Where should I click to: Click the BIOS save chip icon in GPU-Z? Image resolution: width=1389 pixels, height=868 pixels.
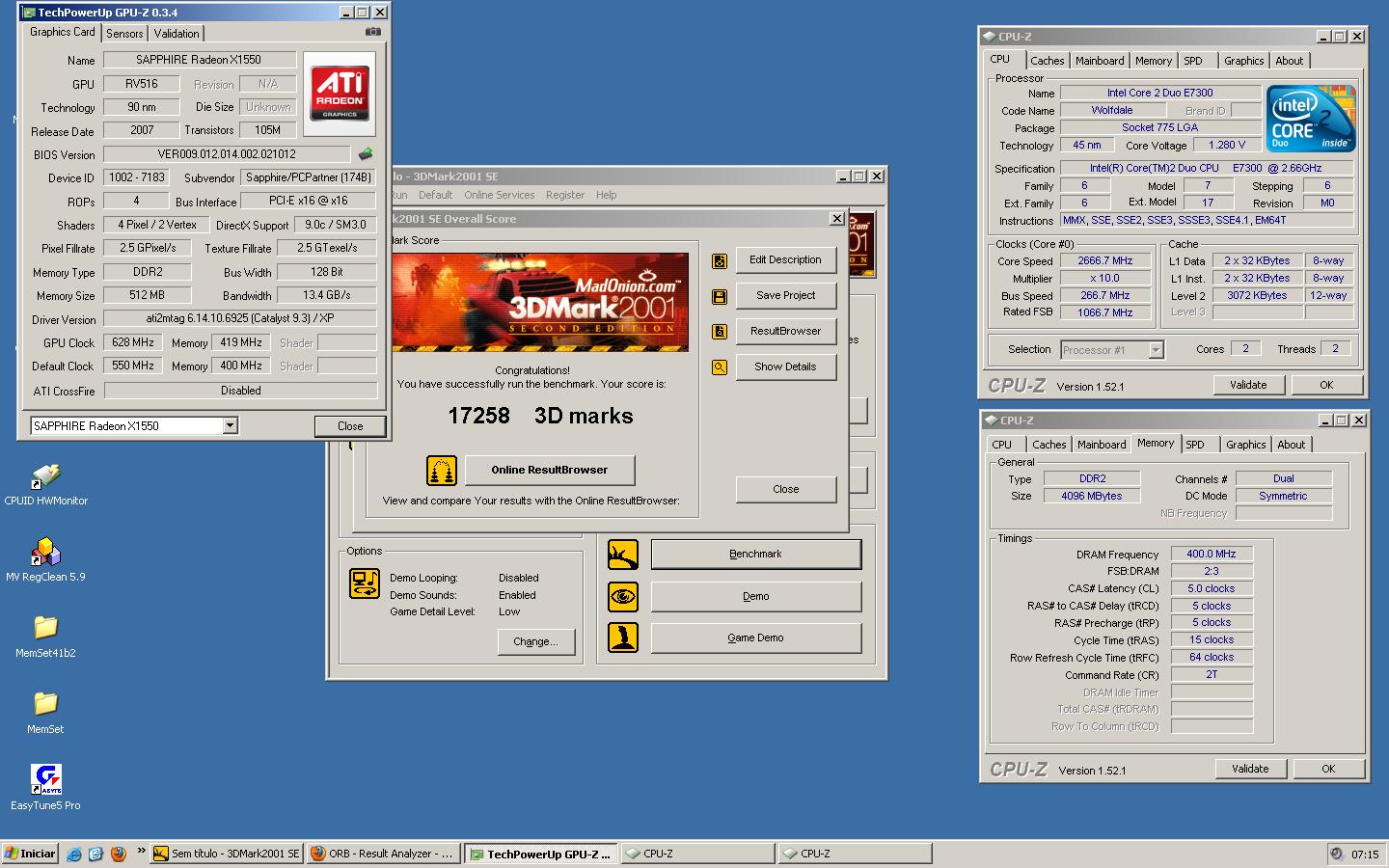366,153
